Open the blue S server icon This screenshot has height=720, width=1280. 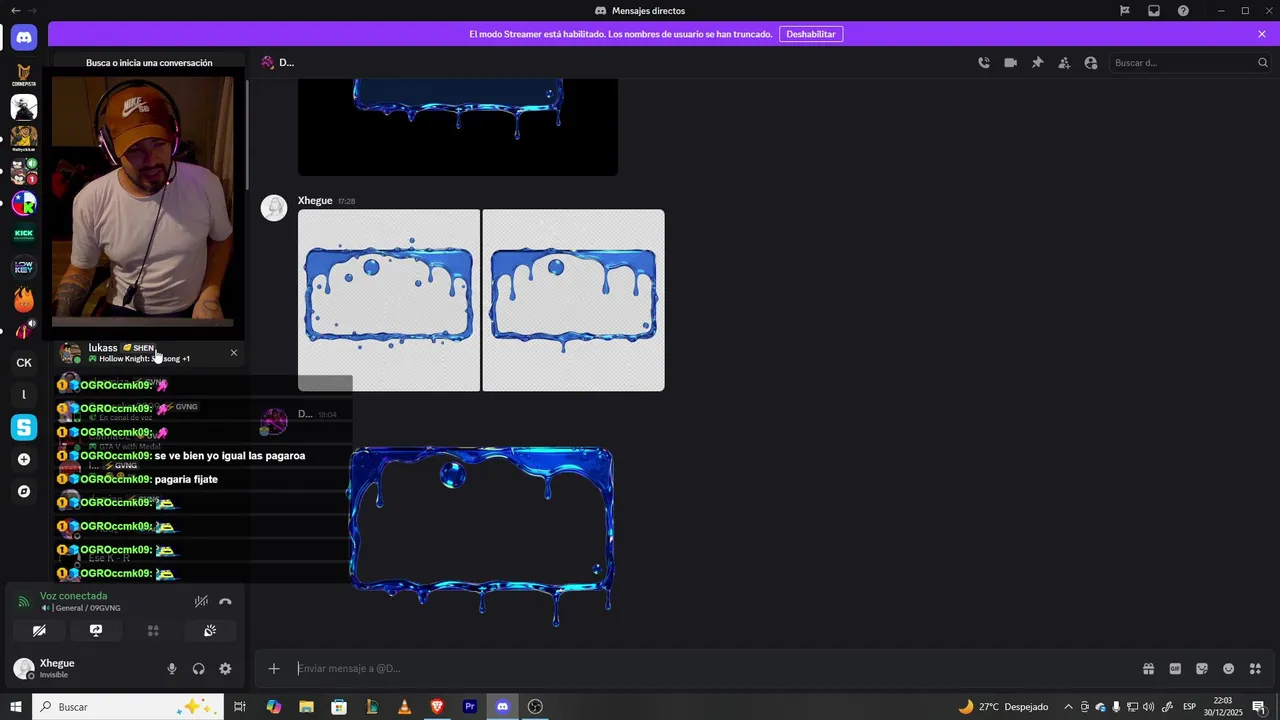click(24, 427)
